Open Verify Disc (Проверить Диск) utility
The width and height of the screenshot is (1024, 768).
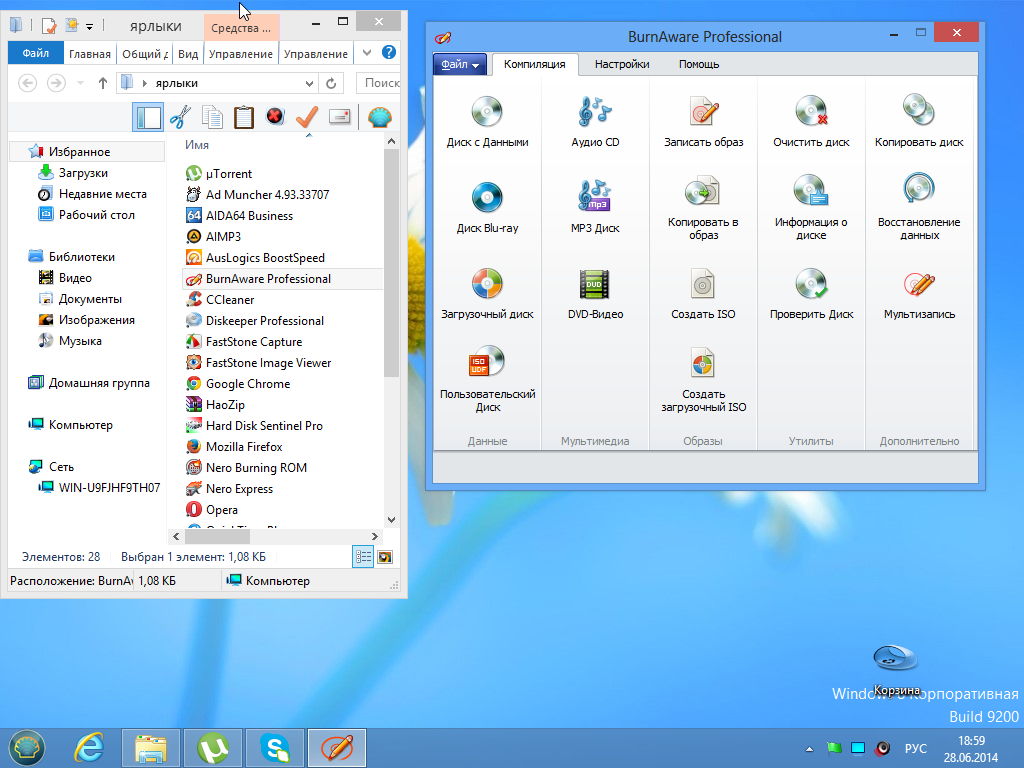811,294
